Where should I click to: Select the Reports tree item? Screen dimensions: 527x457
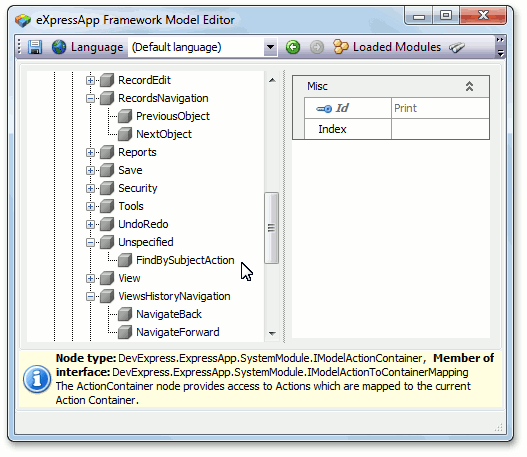tap(137, 153)
